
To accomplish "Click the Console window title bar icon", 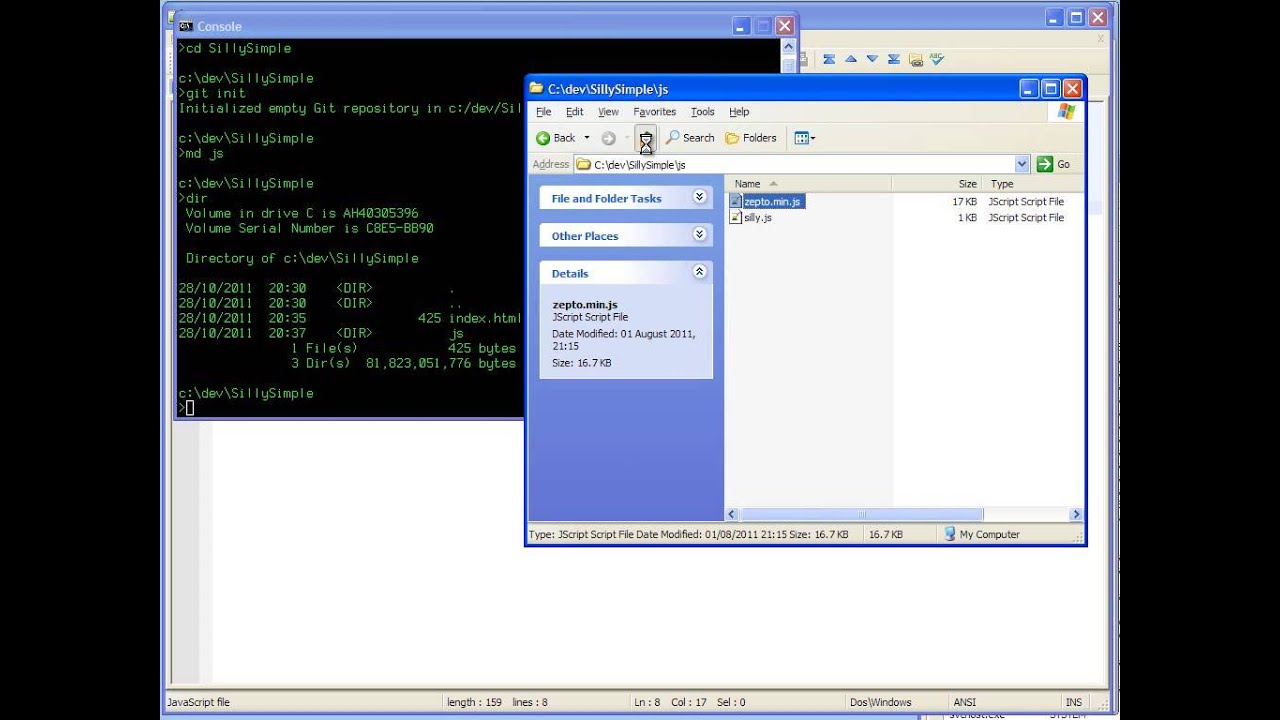I will coord(186,26).
